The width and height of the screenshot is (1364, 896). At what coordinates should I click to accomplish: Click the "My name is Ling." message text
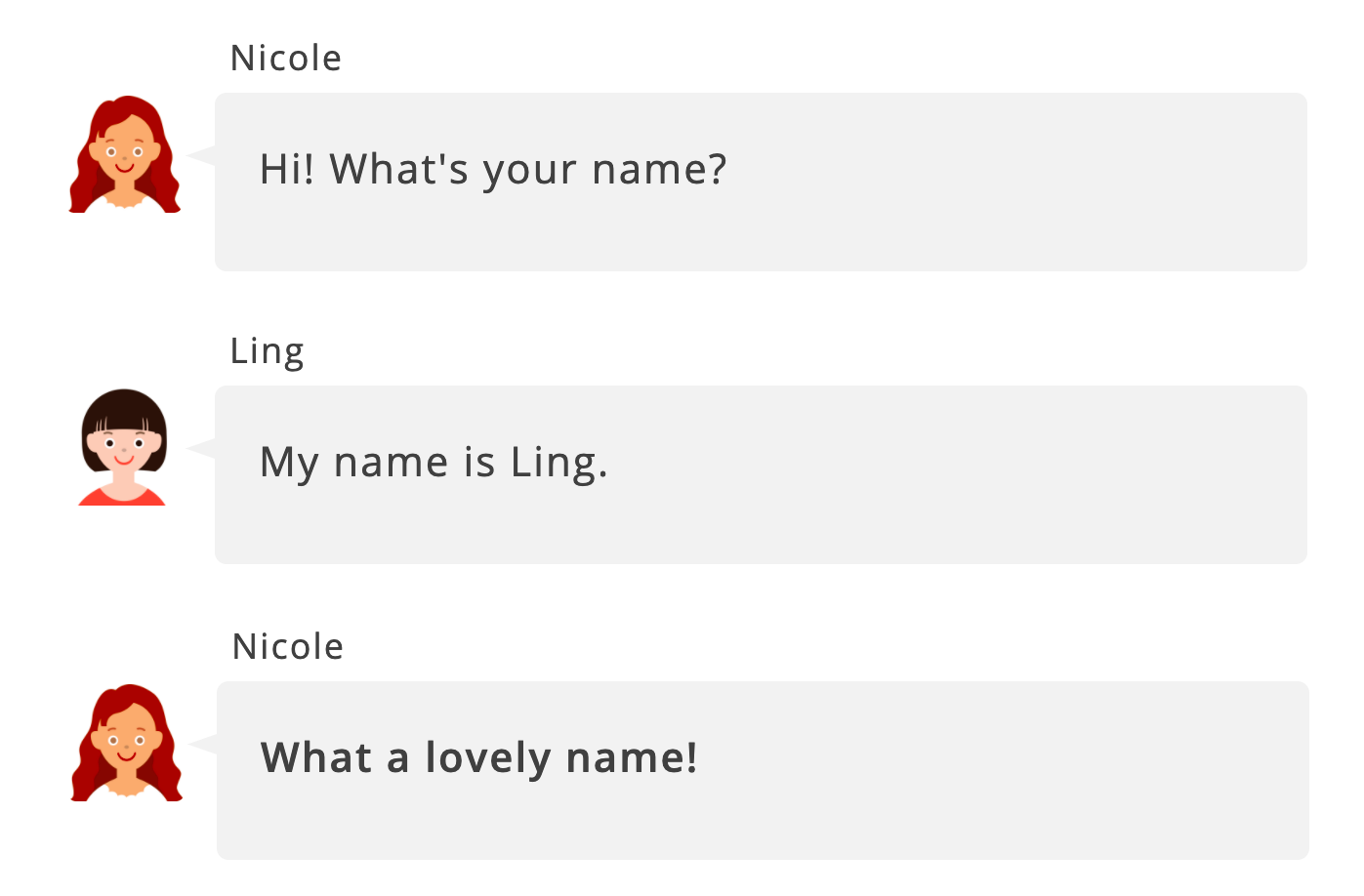(x=434, y=463)
